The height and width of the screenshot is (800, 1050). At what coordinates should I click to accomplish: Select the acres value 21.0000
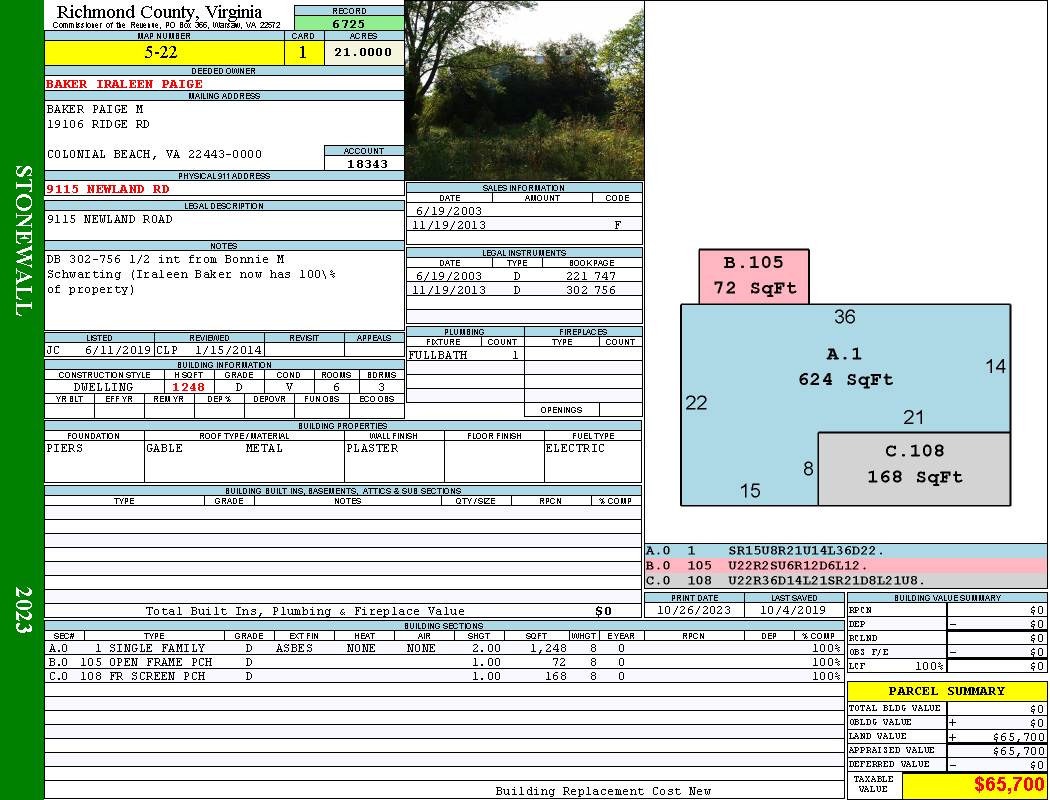pos(363,53)
